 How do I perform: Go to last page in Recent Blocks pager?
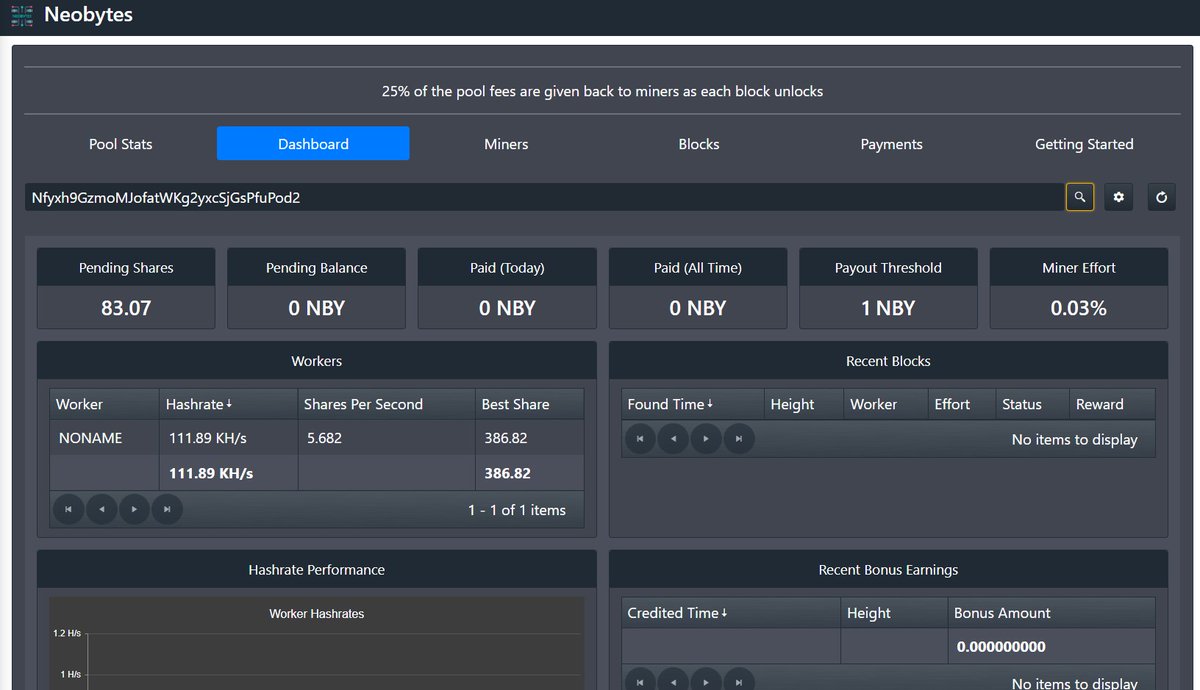739,439
